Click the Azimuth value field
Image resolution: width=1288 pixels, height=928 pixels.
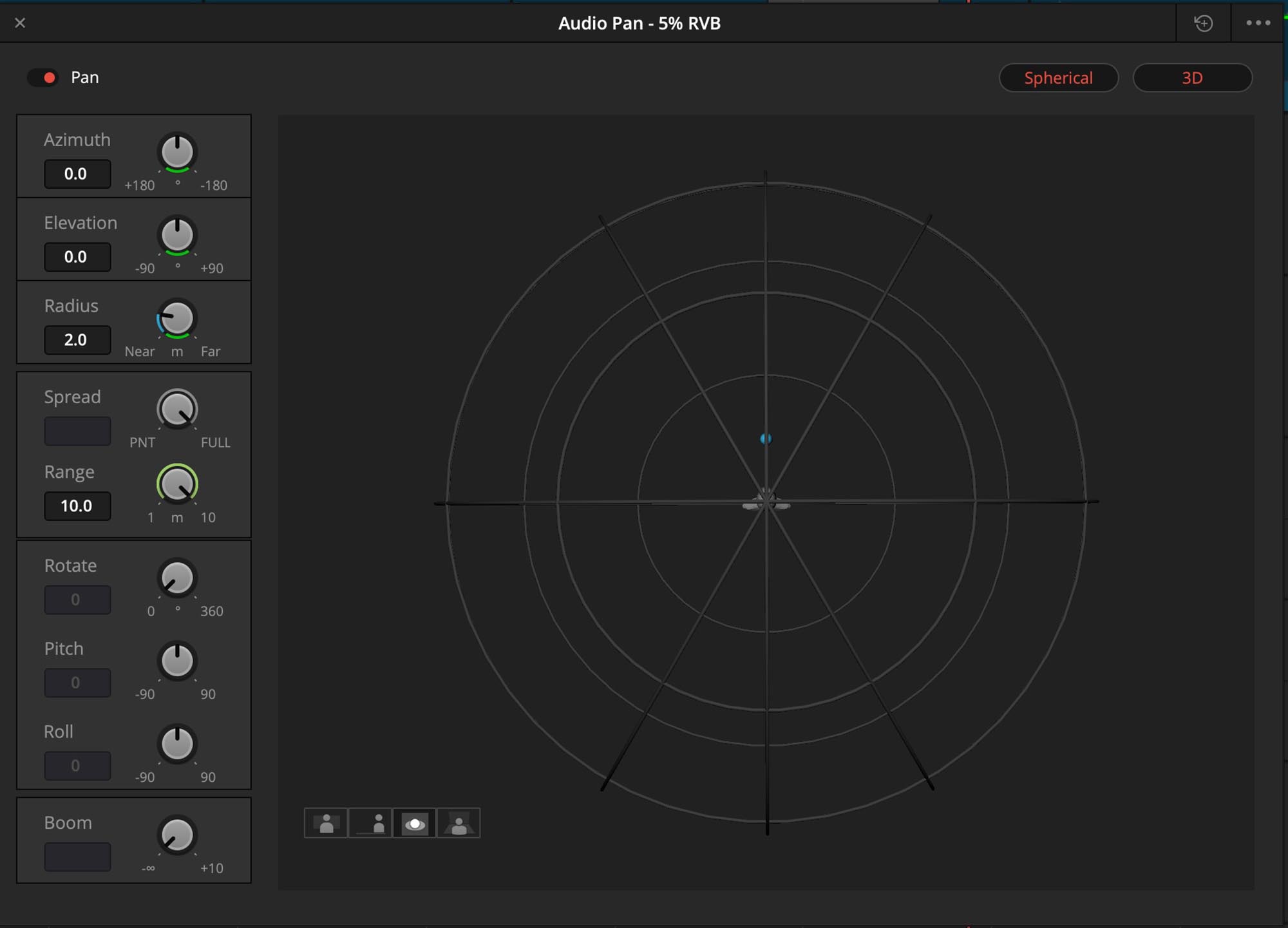tap(77, 174)
